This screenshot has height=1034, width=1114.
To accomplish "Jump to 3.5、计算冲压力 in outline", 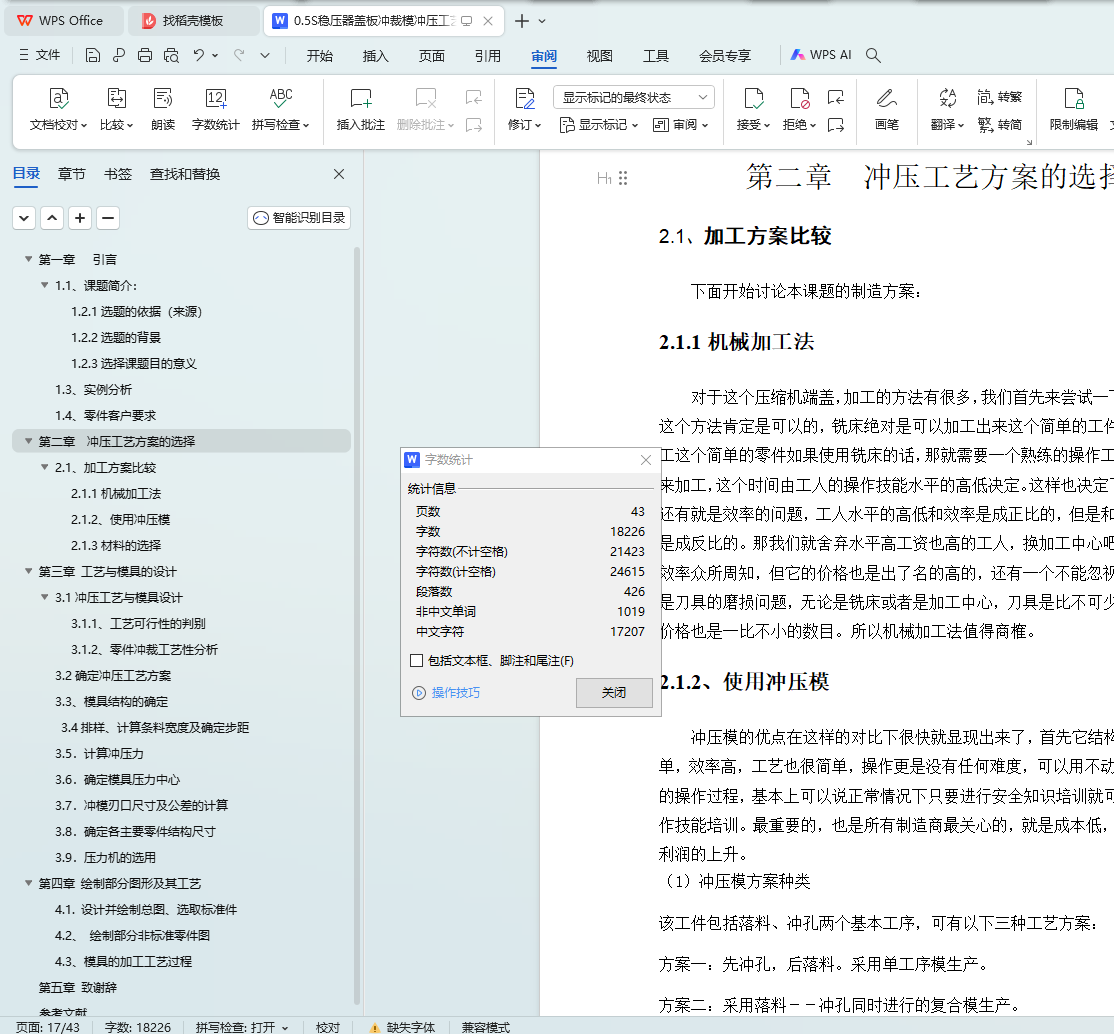I will 99,753.
